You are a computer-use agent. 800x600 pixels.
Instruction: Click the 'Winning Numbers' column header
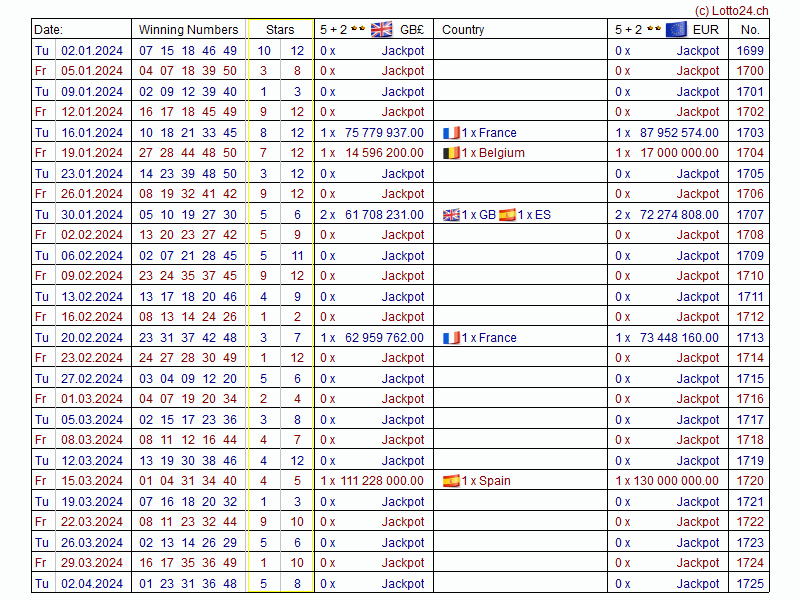(x=188, y=30)
